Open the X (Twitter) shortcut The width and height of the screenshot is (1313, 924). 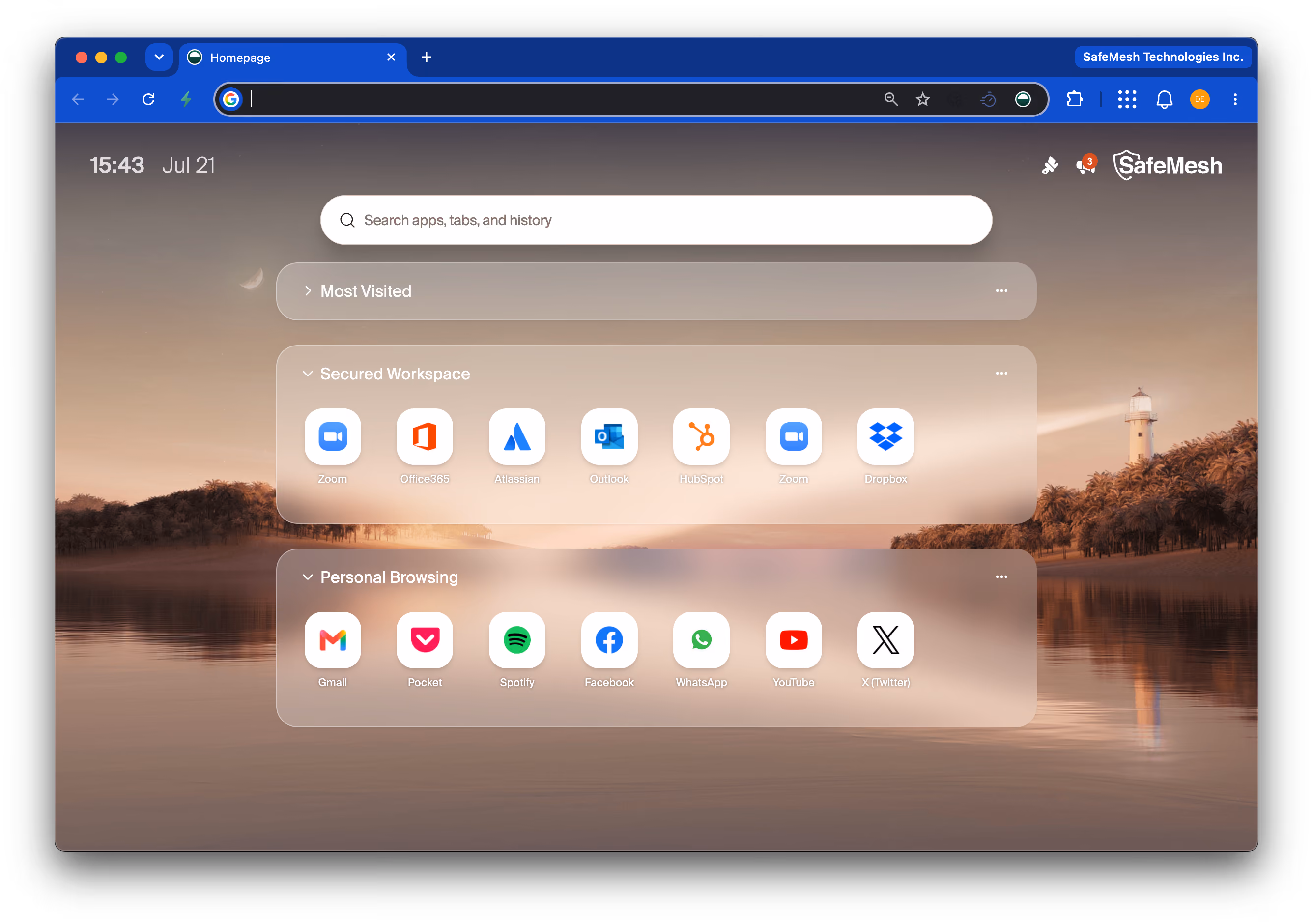(885, 640)
